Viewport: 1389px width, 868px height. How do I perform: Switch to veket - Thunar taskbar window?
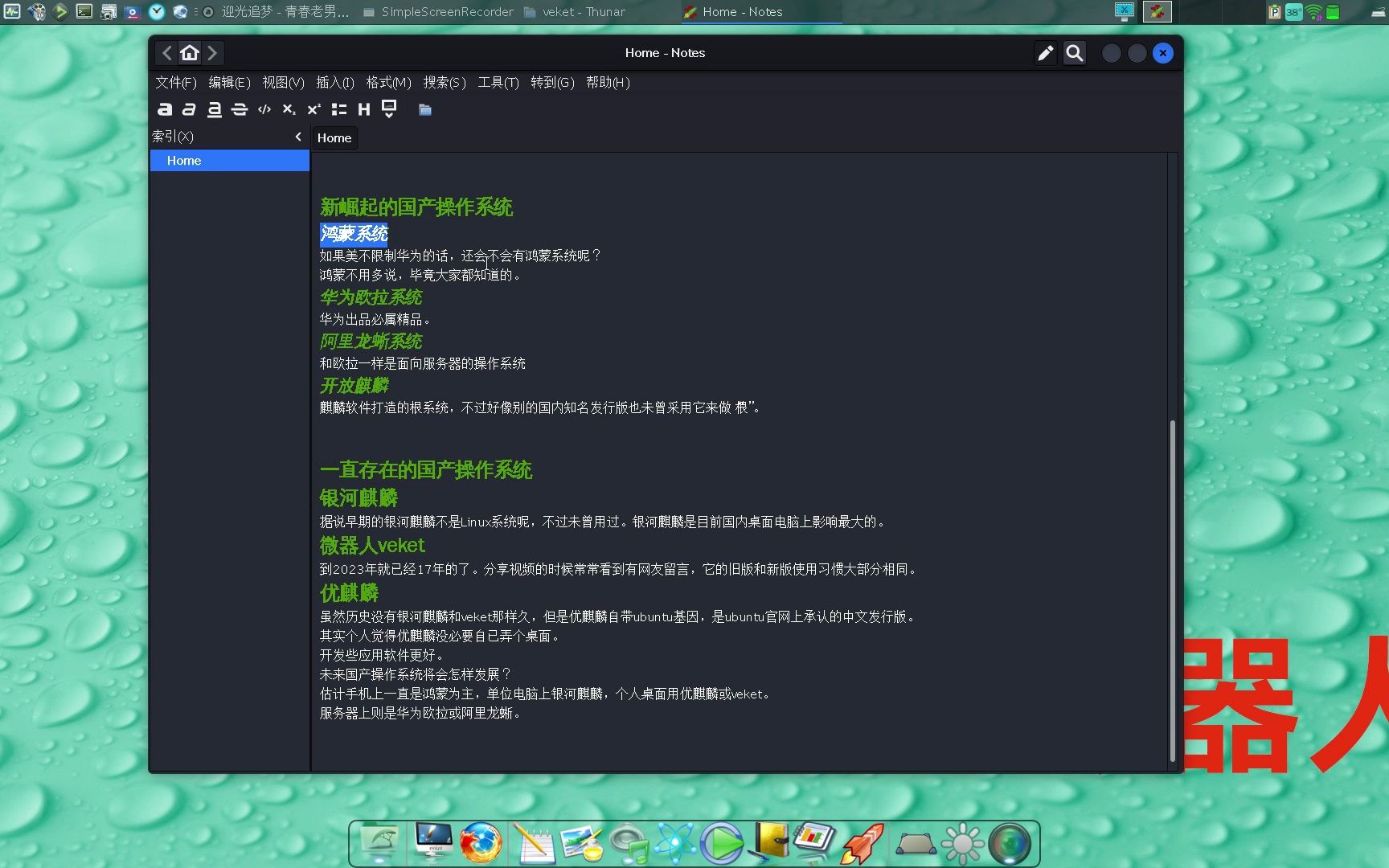click(575, 12)
